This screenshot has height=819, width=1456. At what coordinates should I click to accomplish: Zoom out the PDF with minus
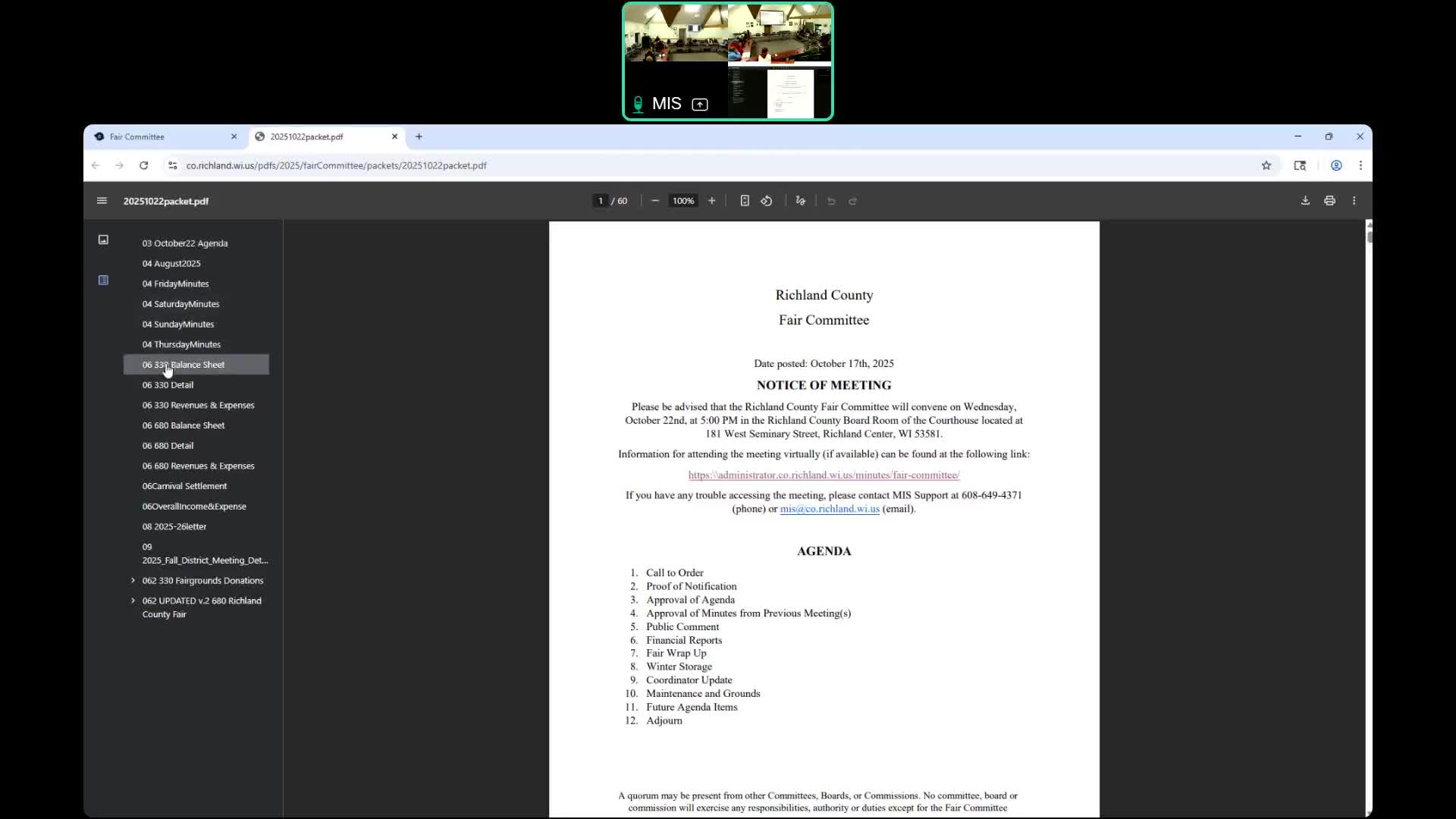(x=655, y=201)
